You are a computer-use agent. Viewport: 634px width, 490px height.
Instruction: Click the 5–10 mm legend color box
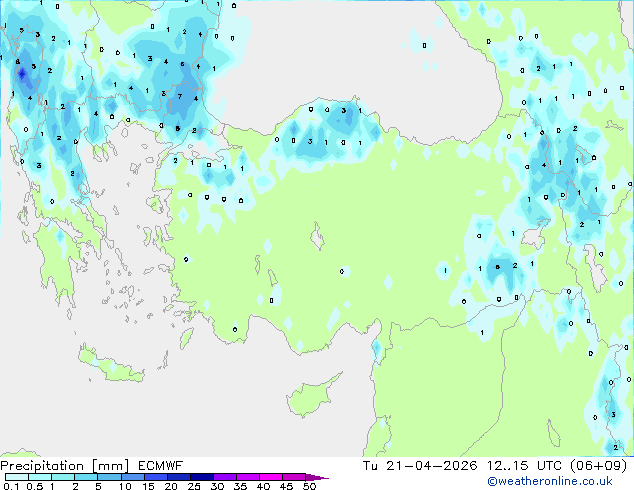pos(109,477)
